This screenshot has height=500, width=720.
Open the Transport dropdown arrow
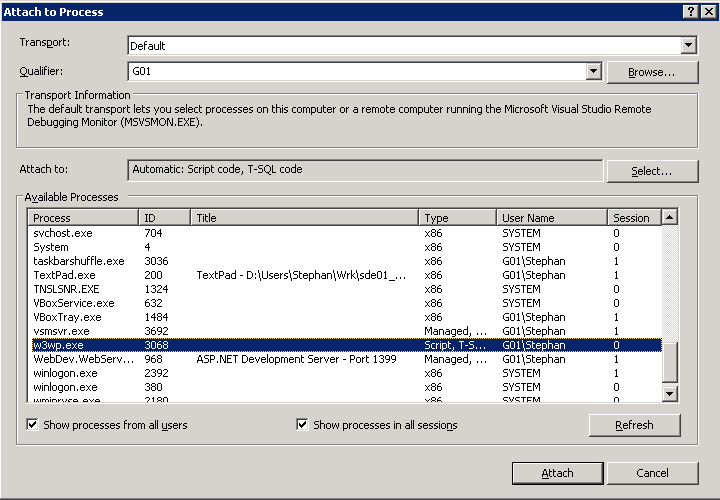point(688,45)
